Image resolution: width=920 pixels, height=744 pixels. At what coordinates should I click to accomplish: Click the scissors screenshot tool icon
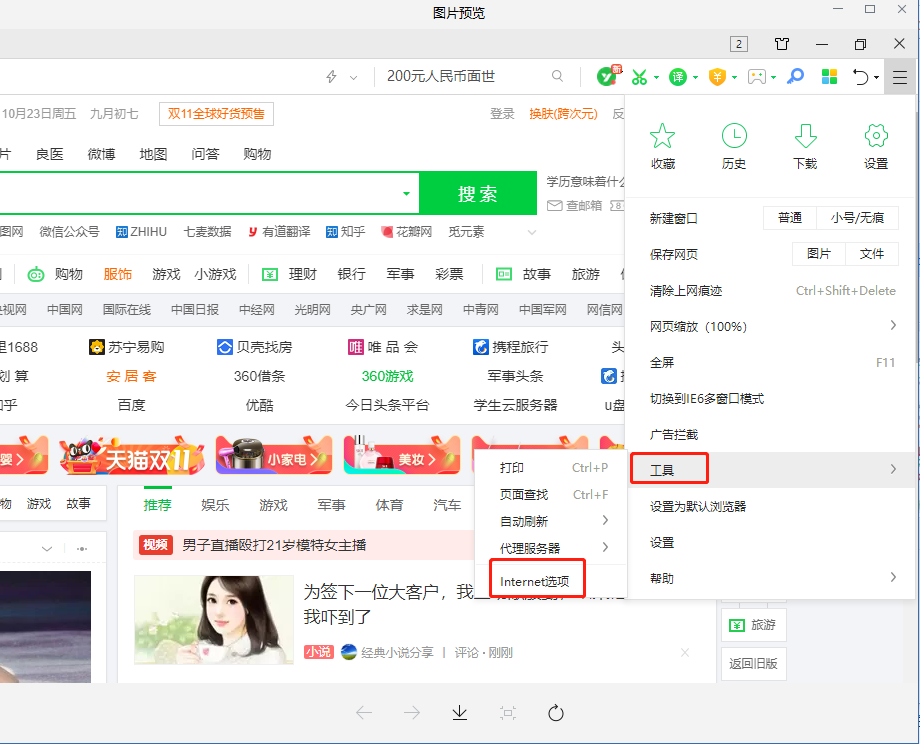[639, 76]
